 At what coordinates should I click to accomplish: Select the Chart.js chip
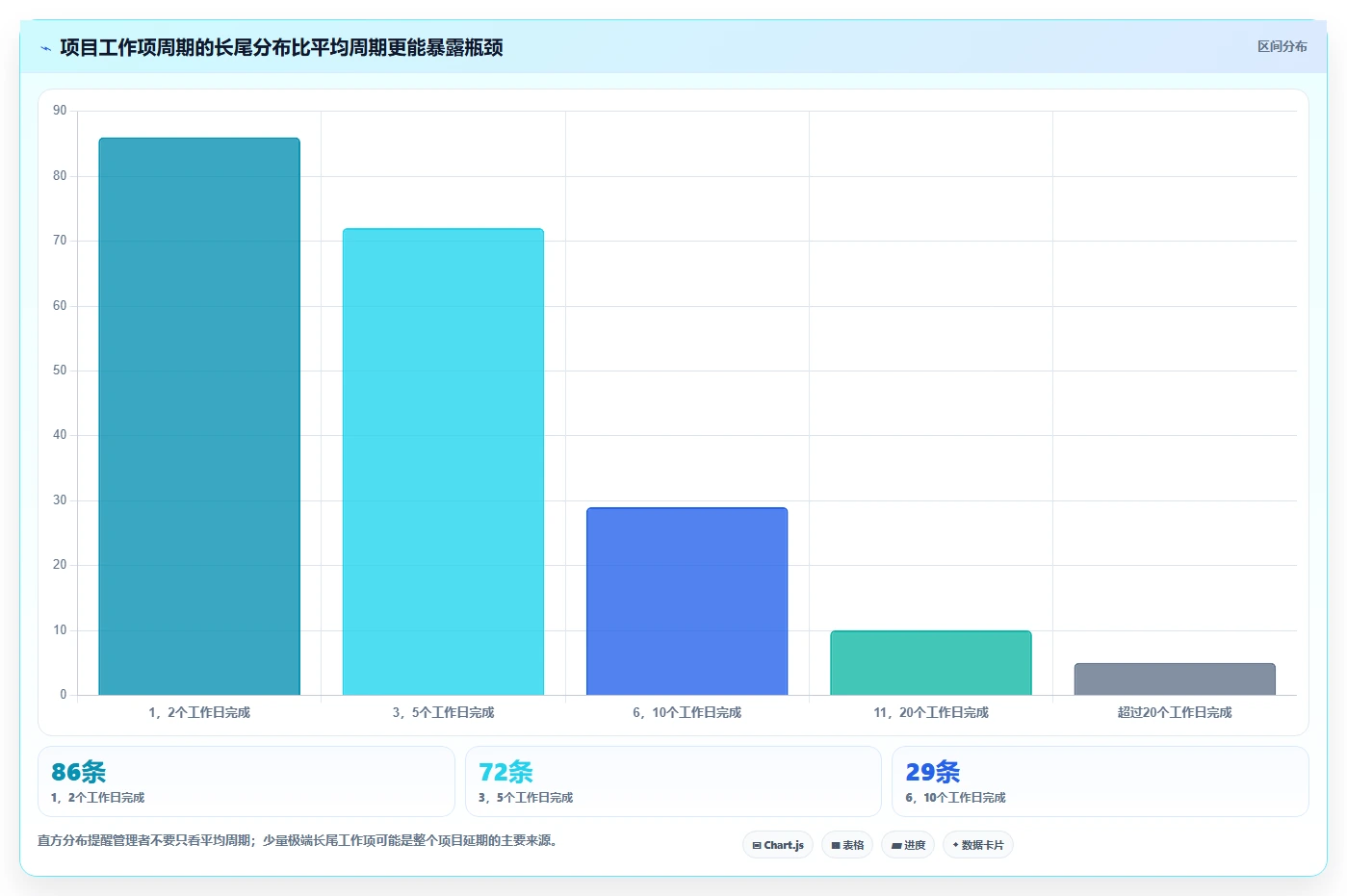pyautogui.click(x=778, y=845)
